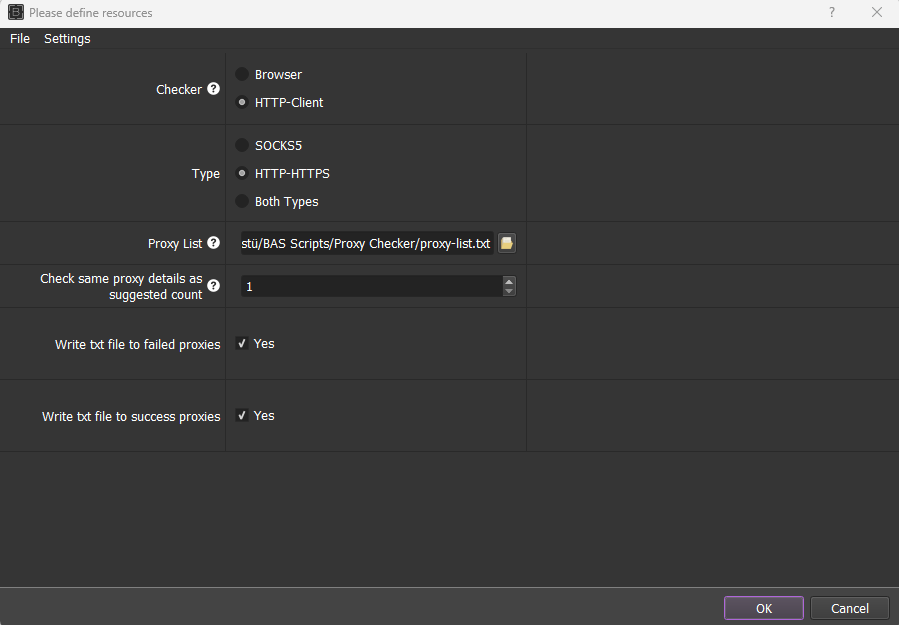Uncheck write txt file to success proxies
The height and width of the screenshot is (625, 899).
pos(242,416)
